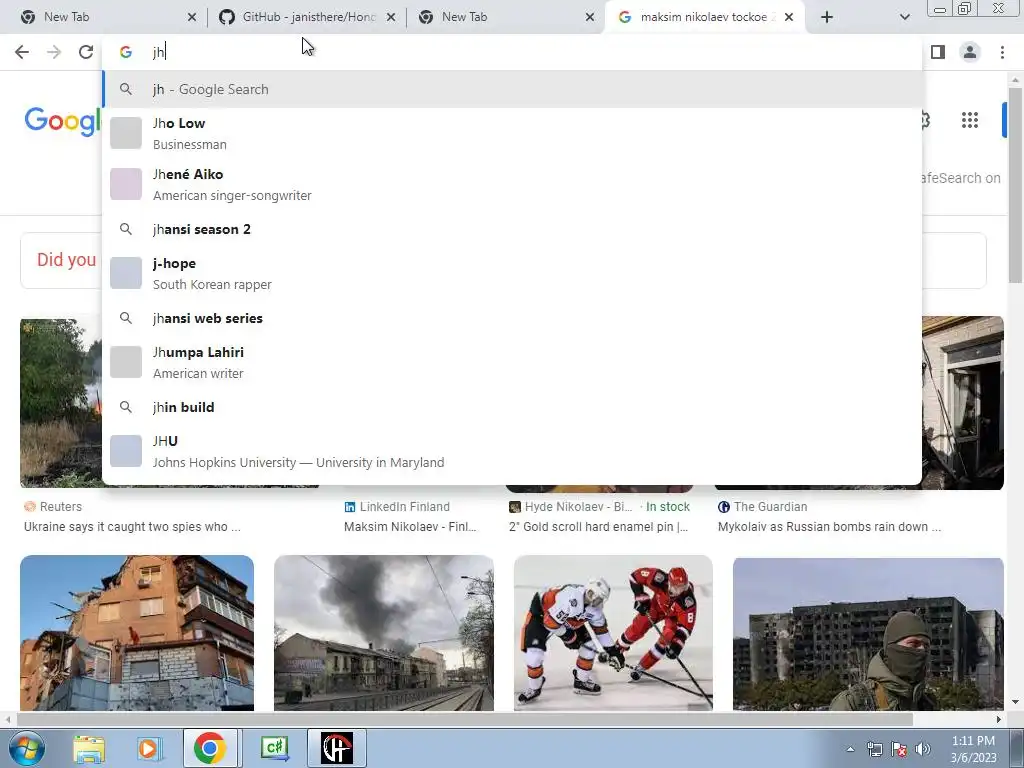
Task: Select 'jhansi season 2' suggestion
Action: (512, 229)
